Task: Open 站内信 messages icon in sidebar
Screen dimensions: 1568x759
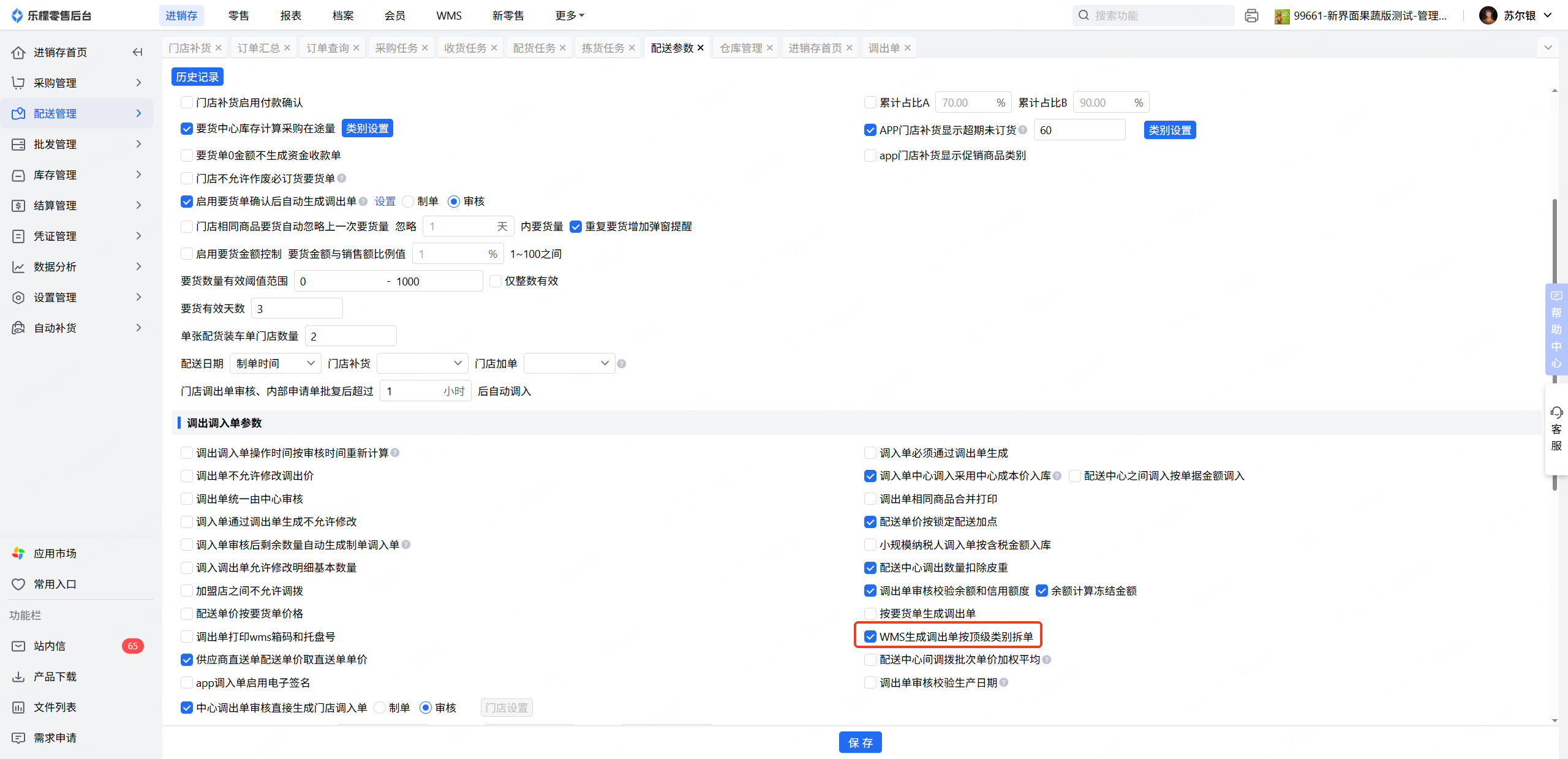Action: [x=18, y=646]
